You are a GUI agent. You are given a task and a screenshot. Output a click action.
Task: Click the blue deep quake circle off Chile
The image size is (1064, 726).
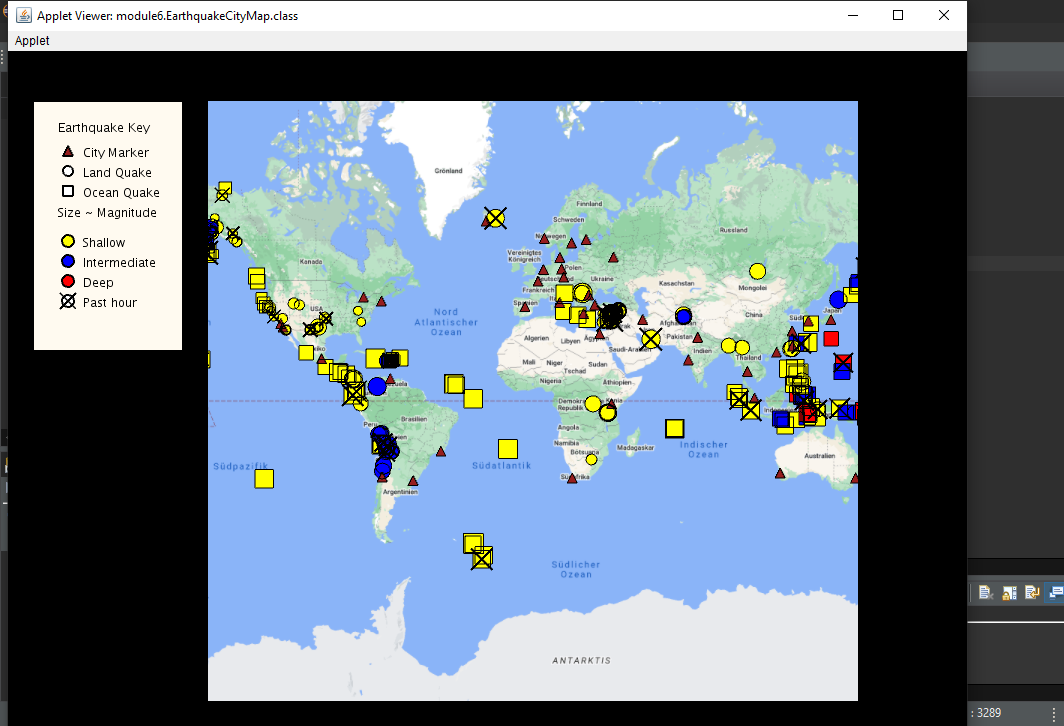(381, 466)
